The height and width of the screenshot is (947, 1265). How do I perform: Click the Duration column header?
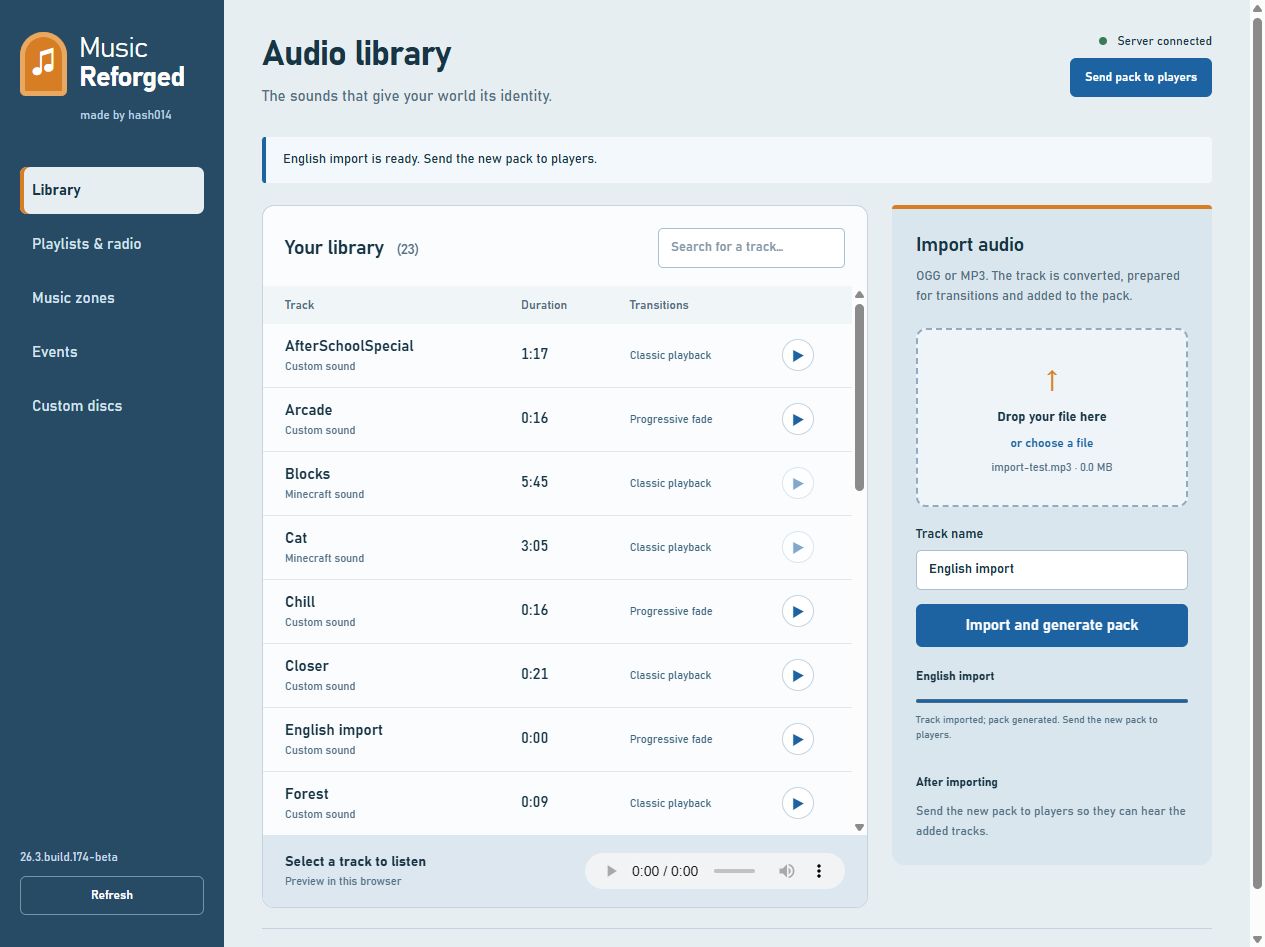point(544,305)
